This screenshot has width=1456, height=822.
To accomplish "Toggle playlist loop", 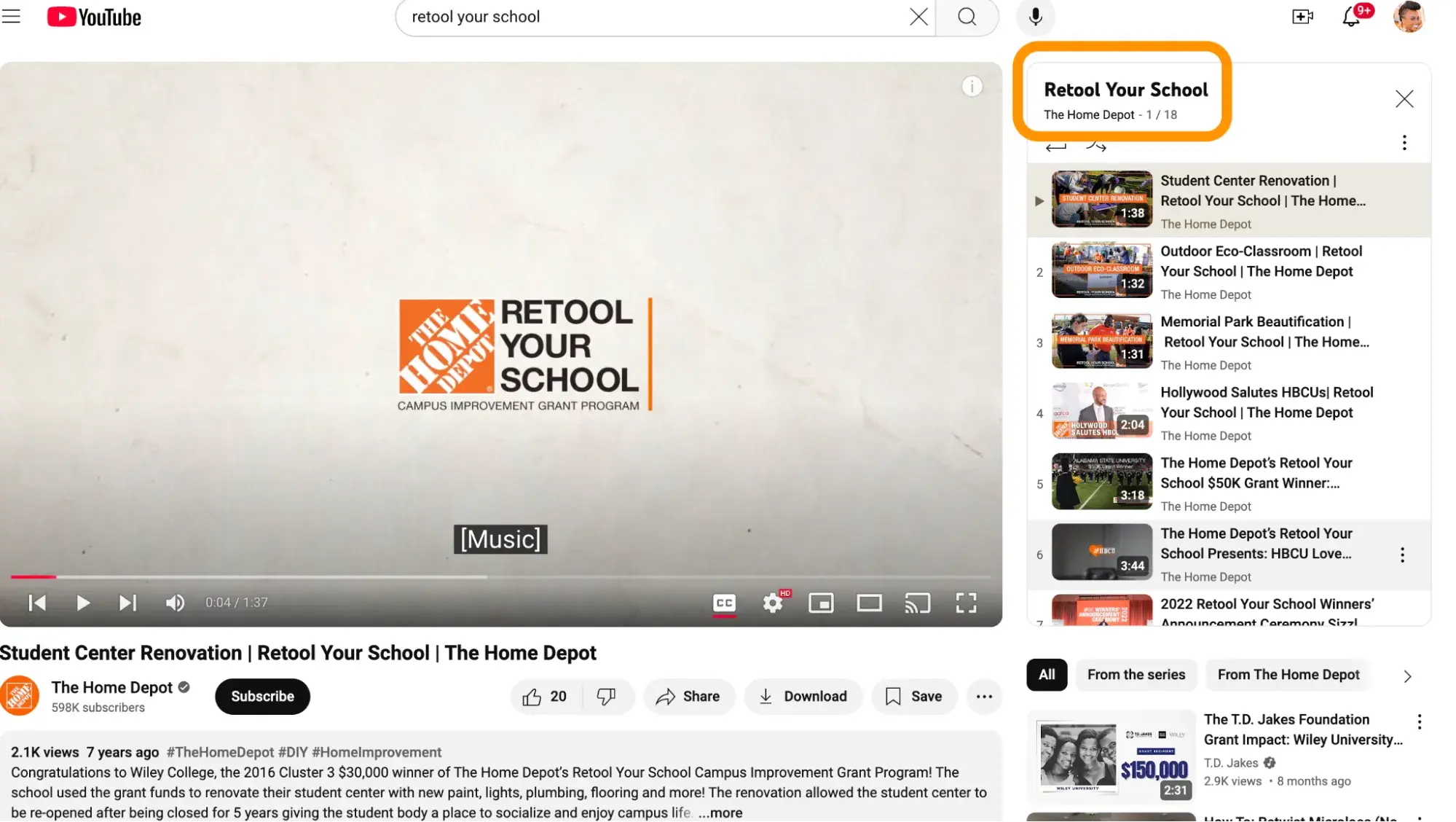I will (x=1056, y=146).
